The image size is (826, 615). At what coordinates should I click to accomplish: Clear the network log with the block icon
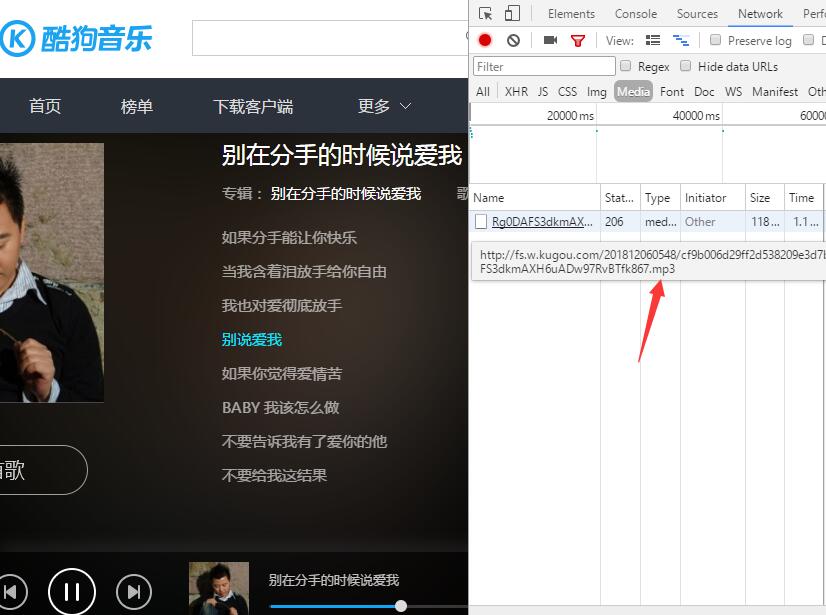coord(510,40)
